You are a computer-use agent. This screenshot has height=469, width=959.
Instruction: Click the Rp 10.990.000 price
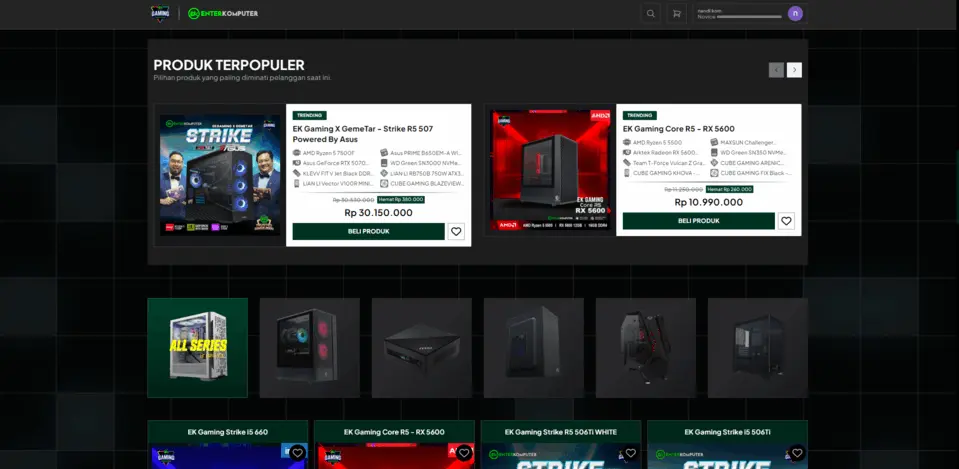(709, 202)
